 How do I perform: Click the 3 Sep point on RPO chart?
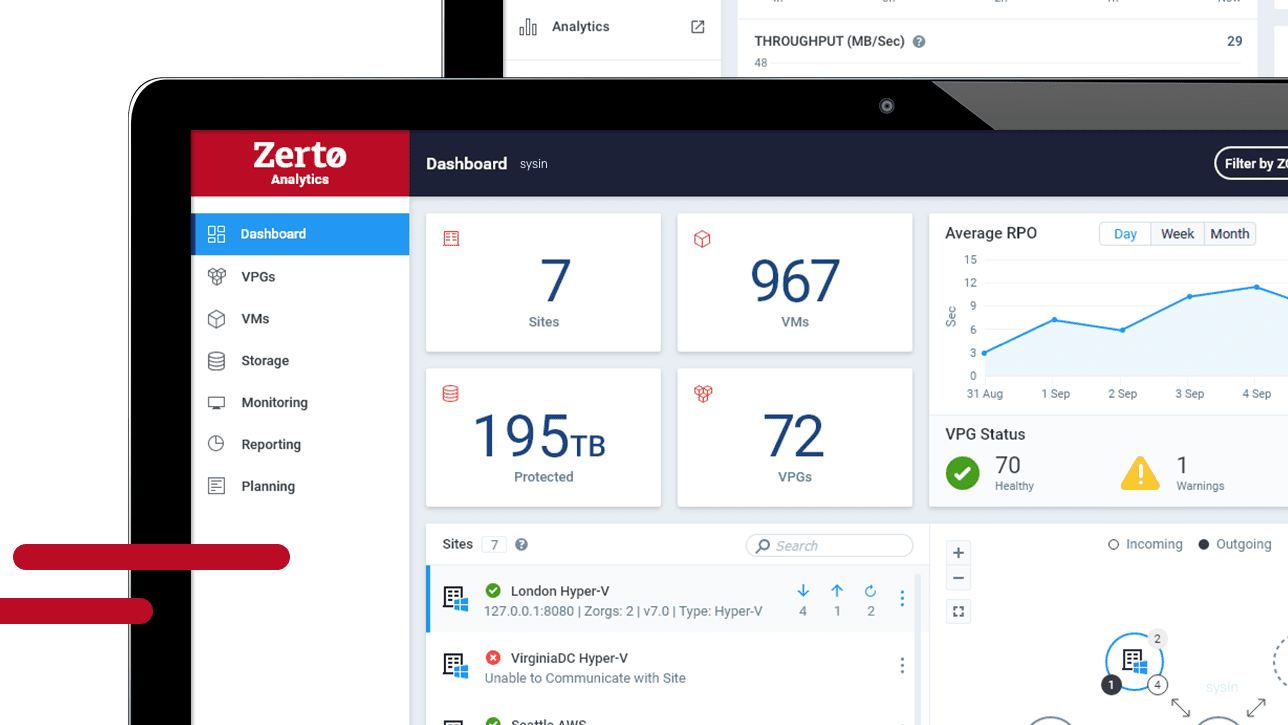[x=1189, y=297]
